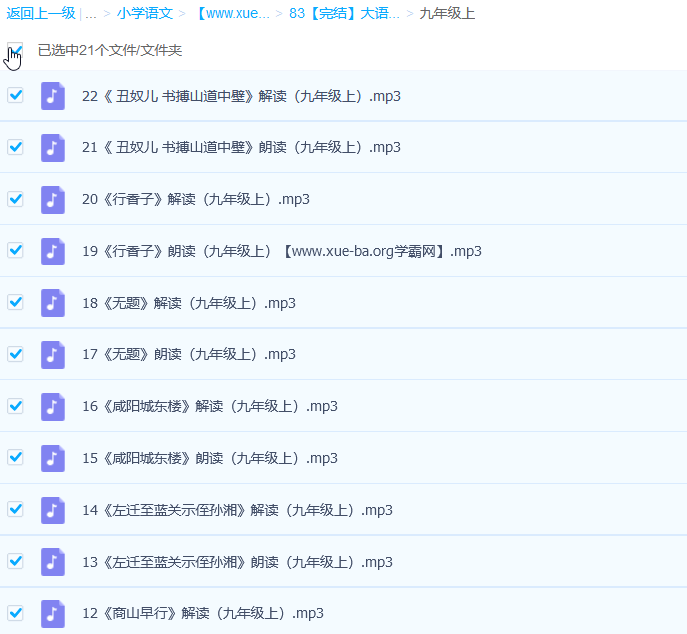Expand the collapsed breadcrumb ellipsis
Viewport: 687px width, 634px height.
pos(91,13)
